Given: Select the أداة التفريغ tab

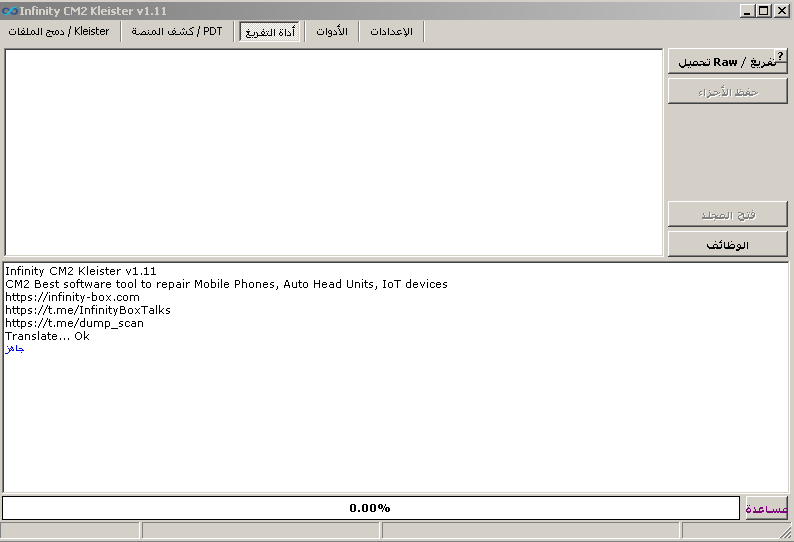Looking at the screenshot, I should (269, 32).
